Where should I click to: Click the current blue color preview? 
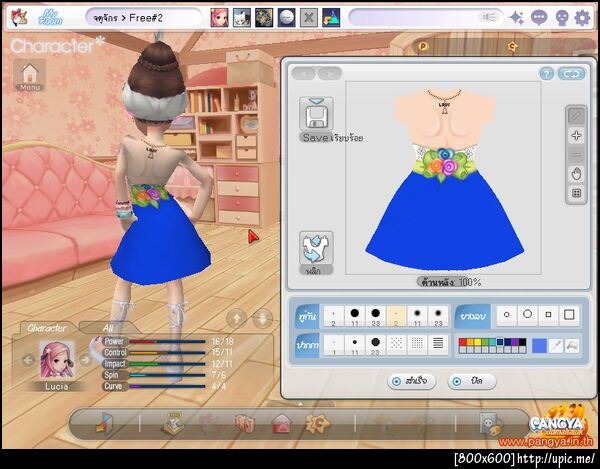coord(540,346)
